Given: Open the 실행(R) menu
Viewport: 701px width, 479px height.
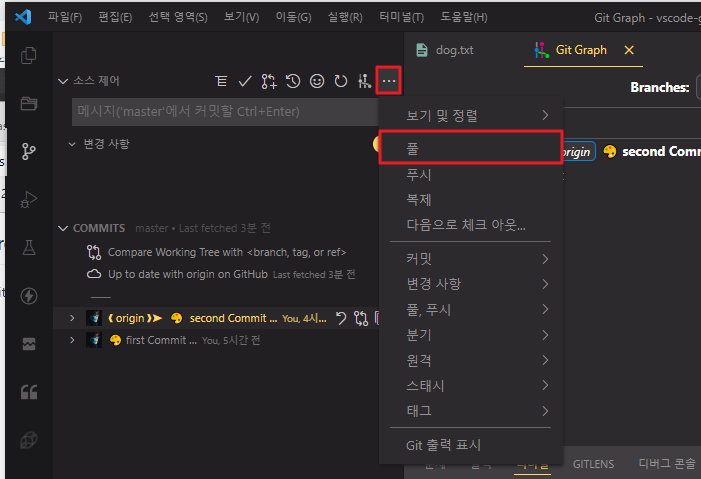Looking at the screenshot, I should (345, 17).
